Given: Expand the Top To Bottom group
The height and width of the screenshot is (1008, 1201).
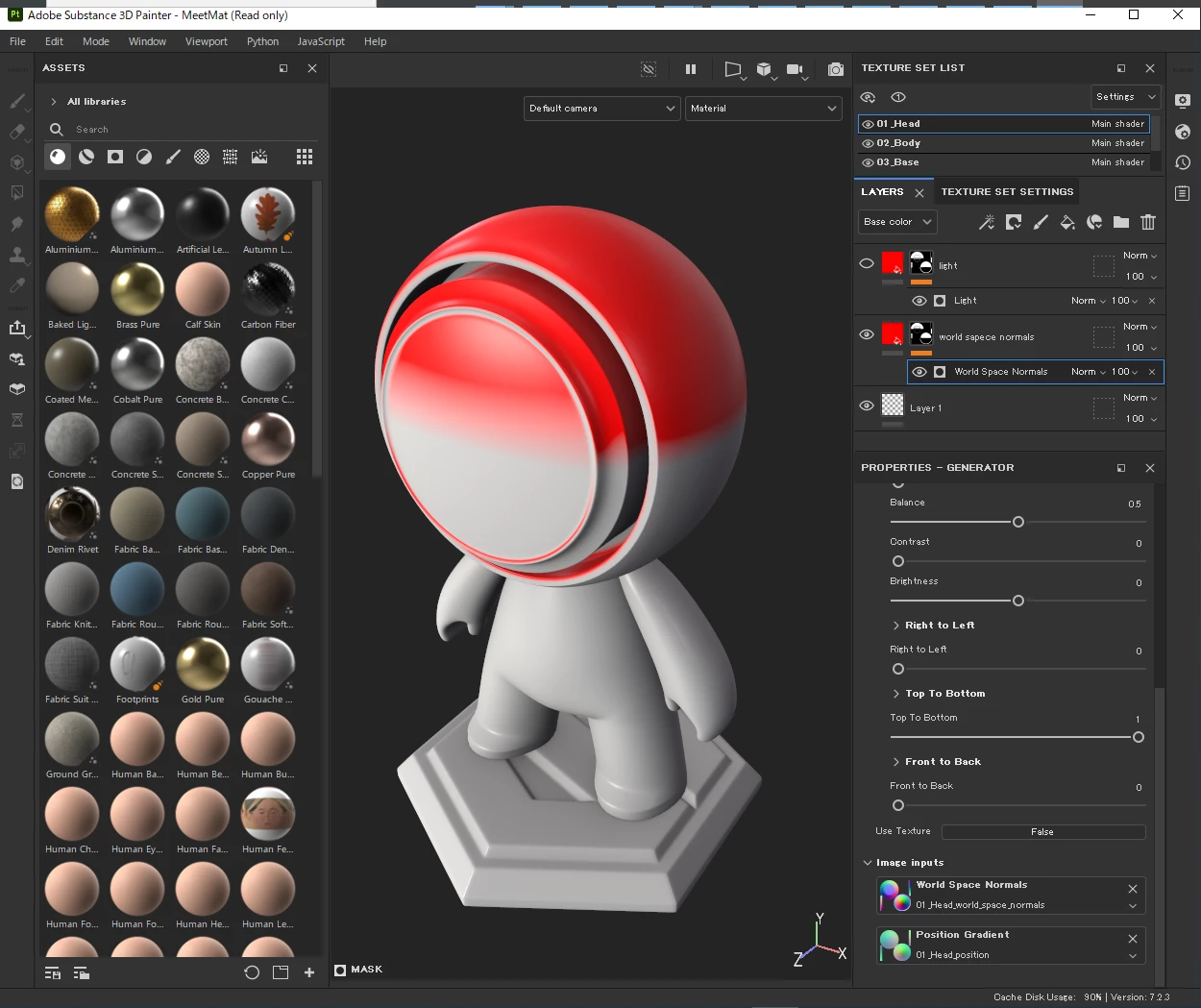Looking at the screenshot, I should (x=896, y=694).
